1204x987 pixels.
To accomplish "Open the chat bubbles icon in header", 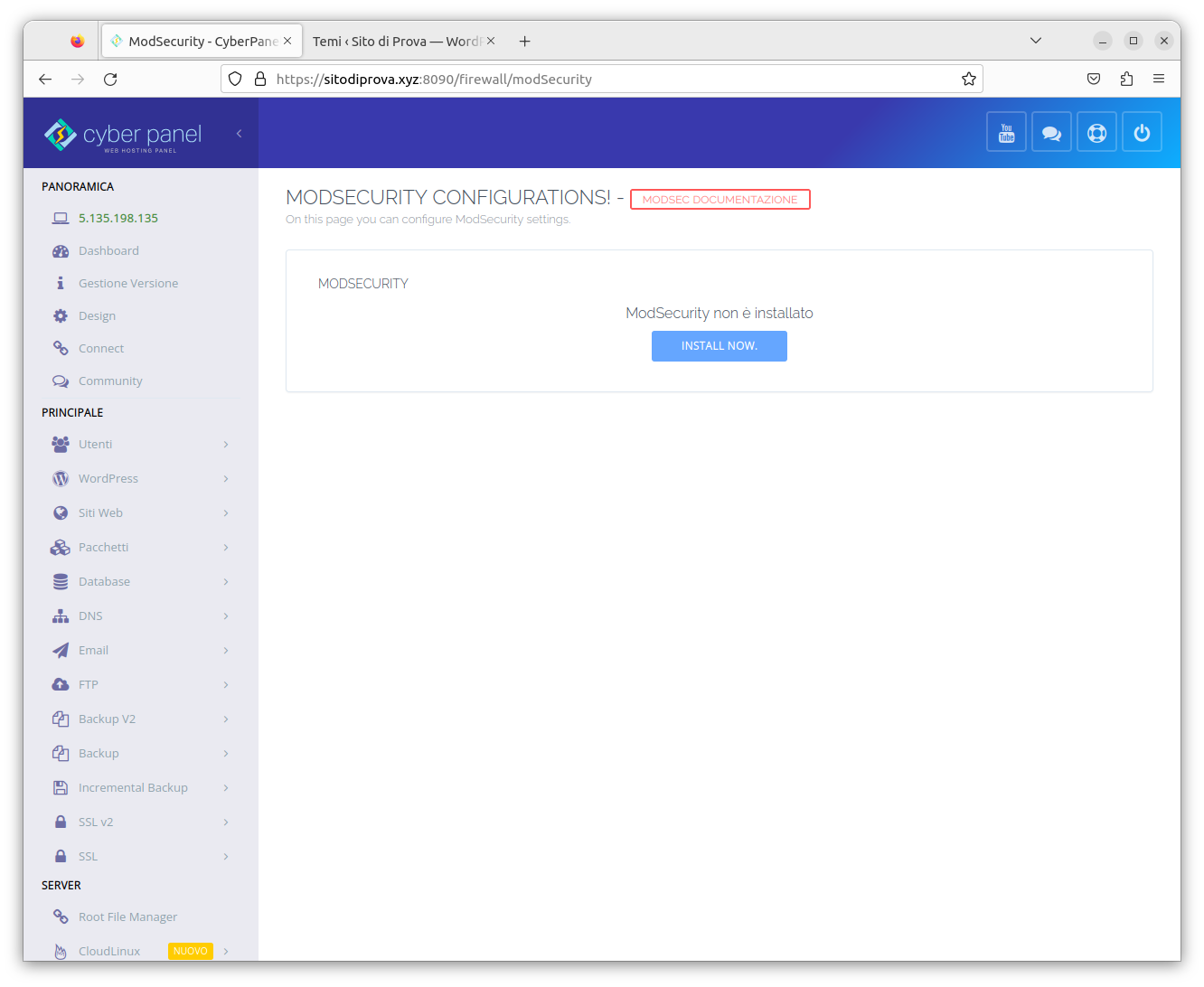I will pyautogui.click(x=1051, y=133).
